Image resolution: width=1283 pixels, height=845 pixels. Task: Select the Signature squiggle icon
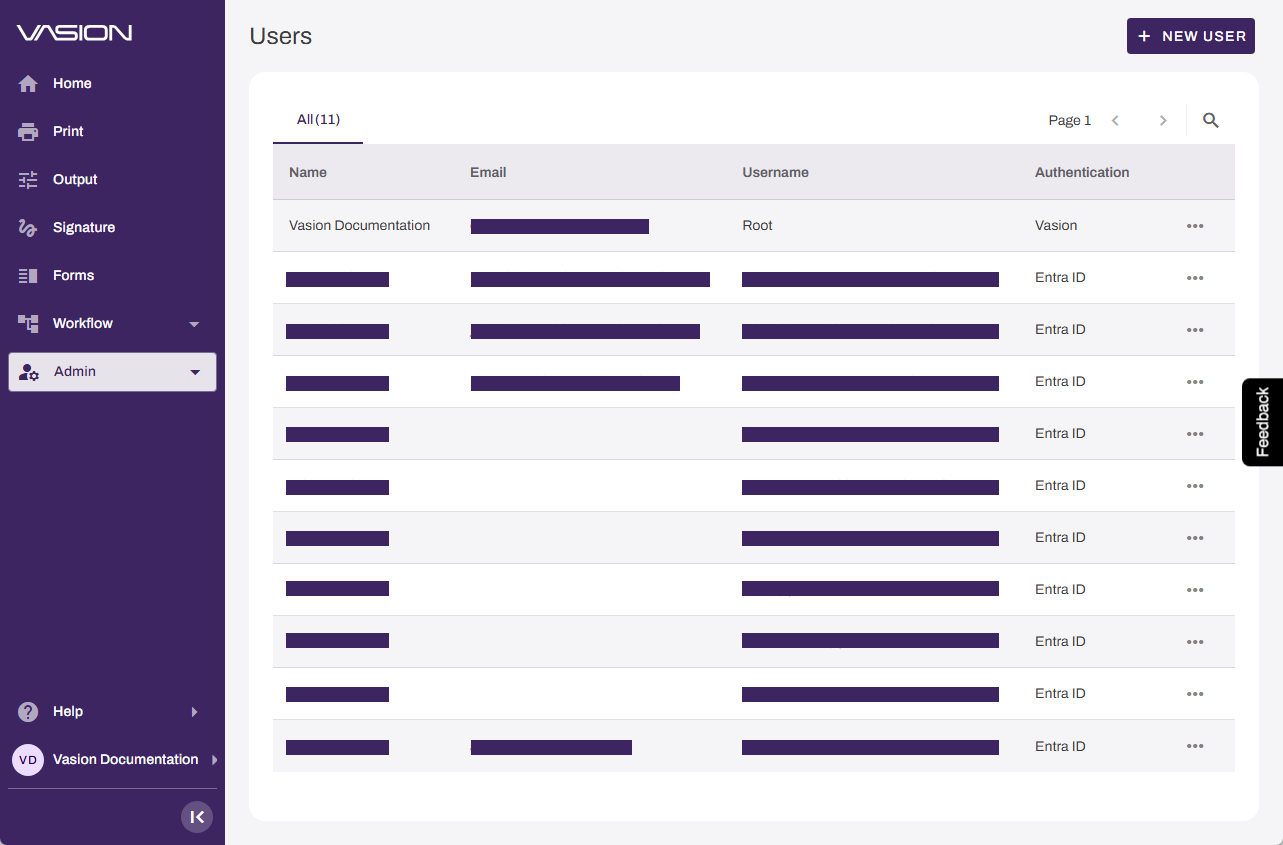pos(28,228)
